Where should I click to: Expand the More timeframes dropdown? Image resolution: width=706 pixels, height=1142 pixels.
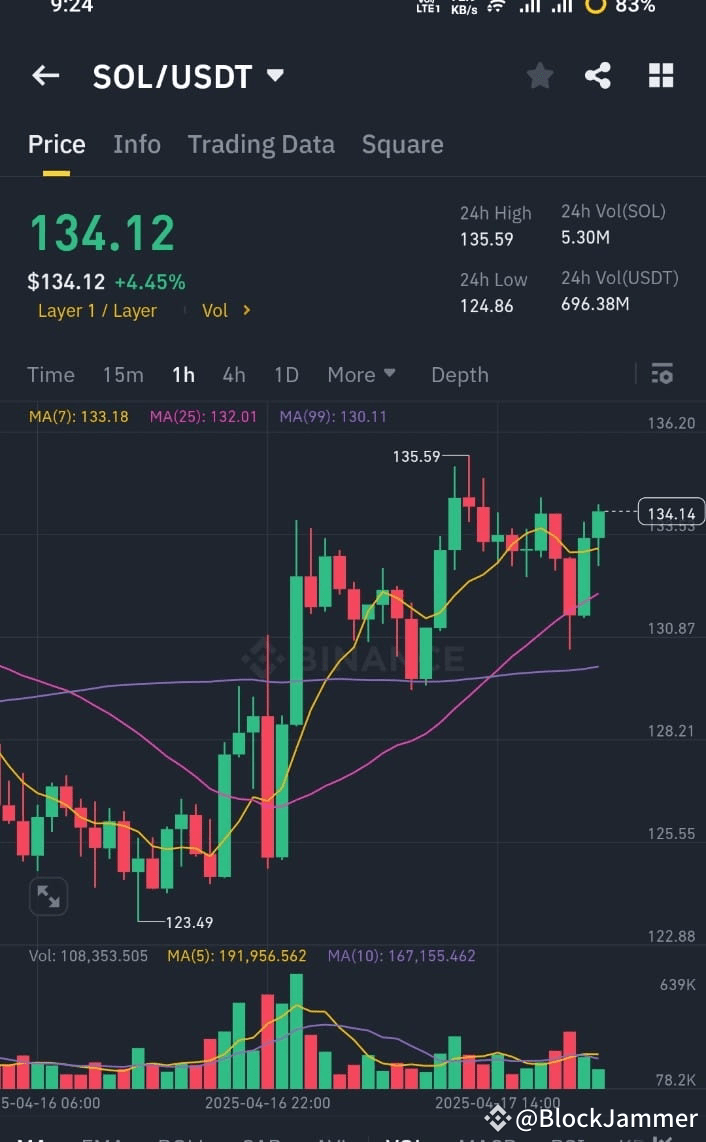pos(361,374)
